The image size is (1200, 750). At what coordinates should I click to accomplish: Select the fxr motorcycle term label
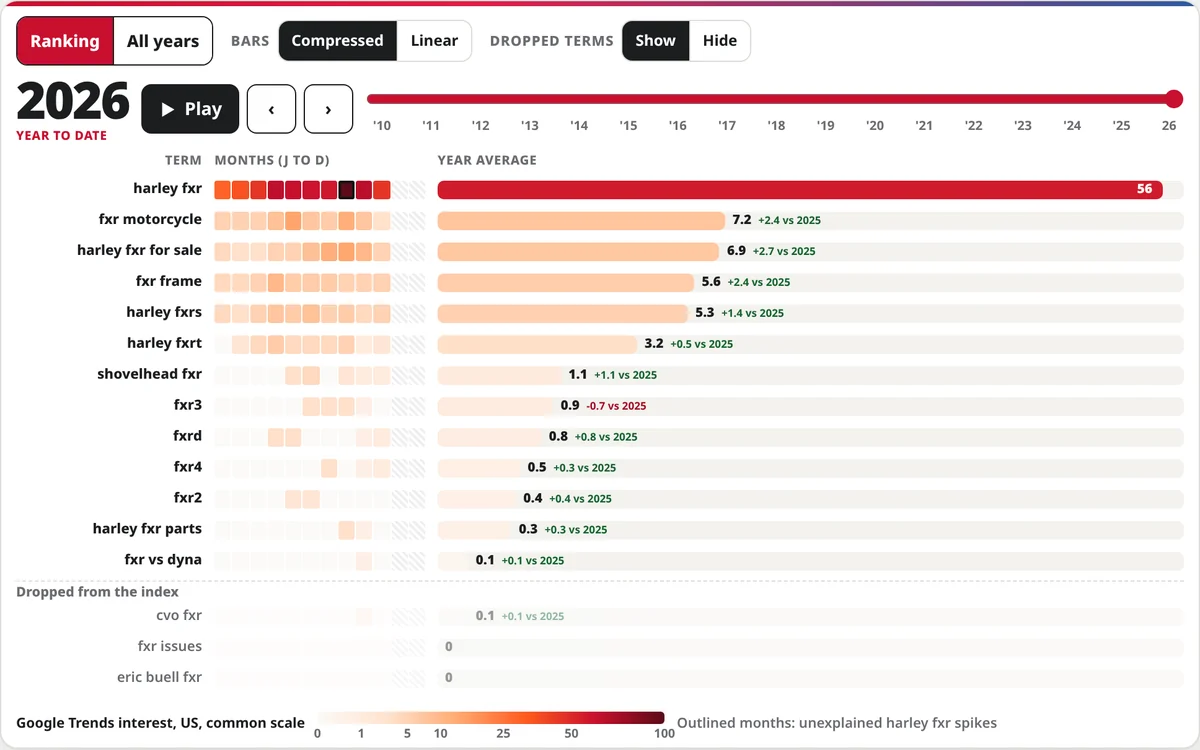[150, 219]
